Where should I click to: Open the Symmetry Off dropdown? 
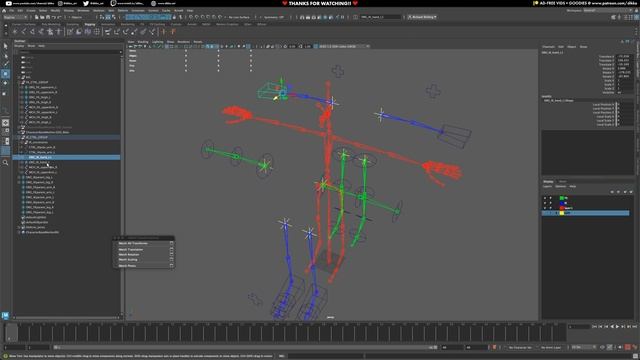click(274, 17)
